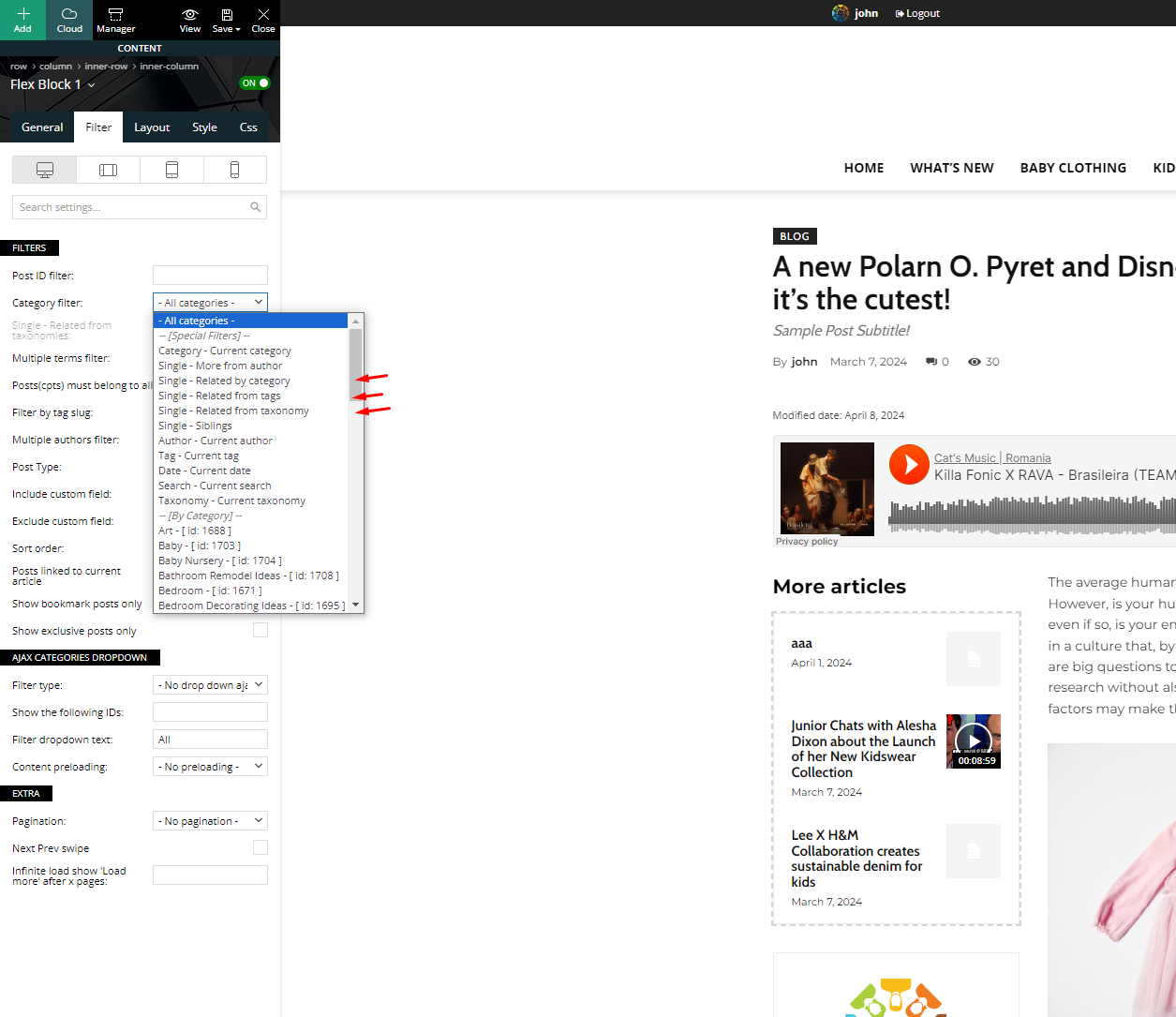Screen dimensions: 1176x1017
Task: Select '- All categories -' option
Action: click(251, 321)
